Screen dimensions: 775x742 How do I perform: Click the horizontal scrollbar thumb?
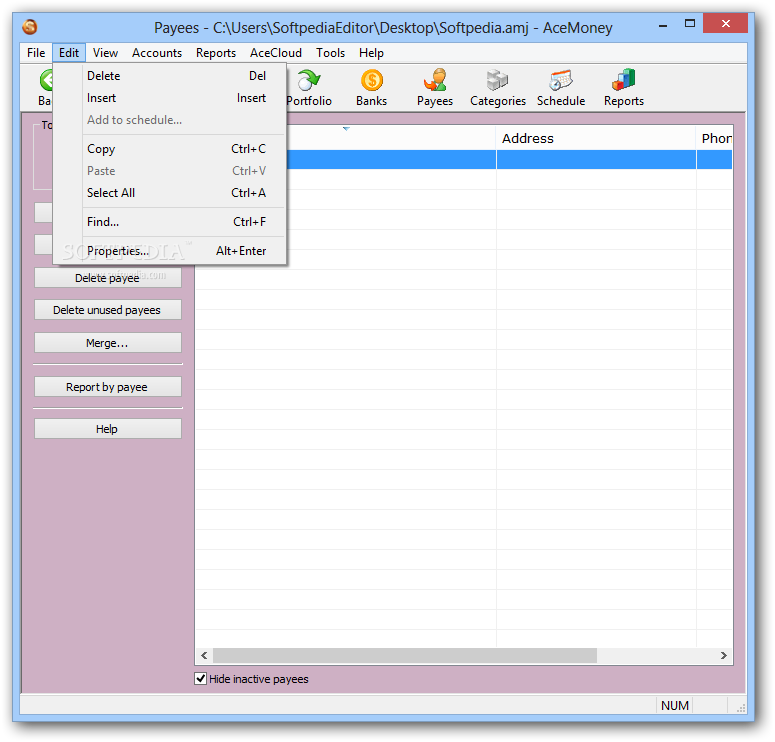click(405, 655)
